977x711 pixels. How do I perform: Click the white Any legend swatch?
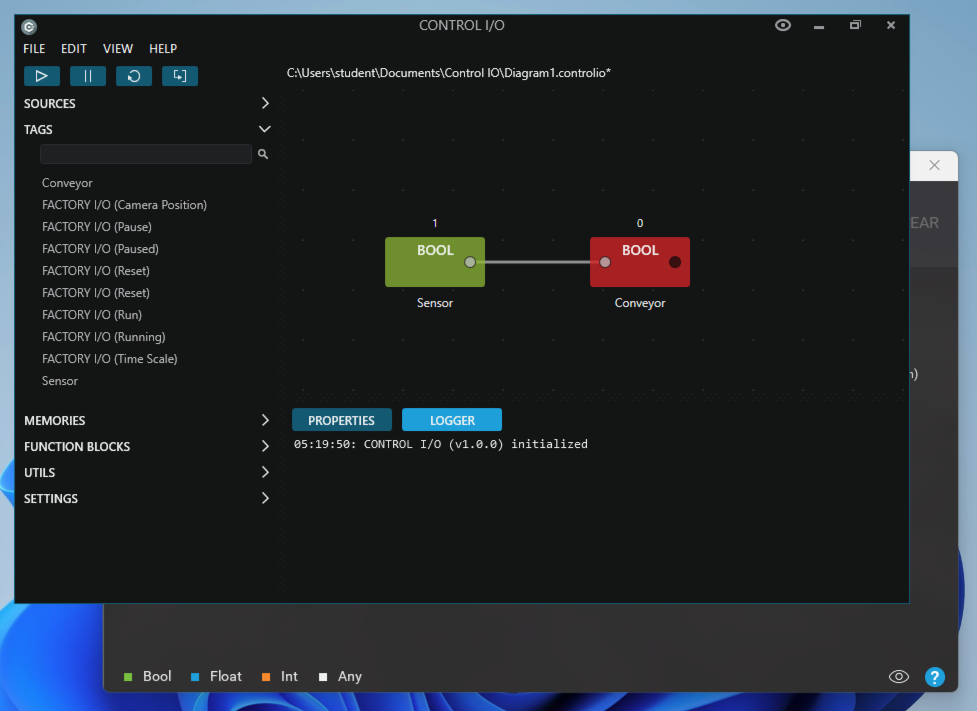[323, 677]
